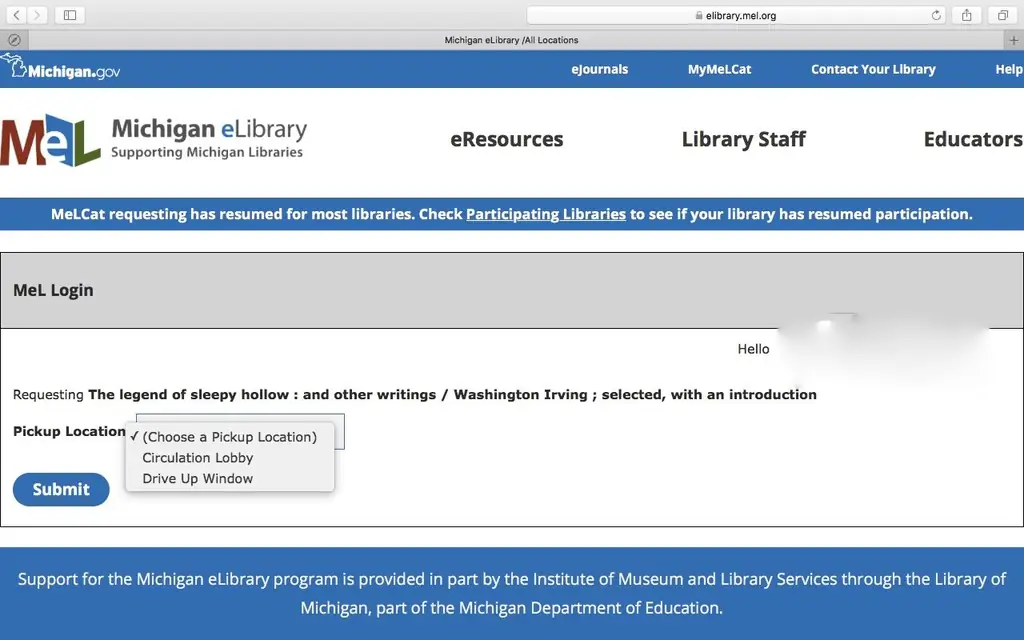
Task: Click the Michigan.gov logo
Action: tap(61, 68)
